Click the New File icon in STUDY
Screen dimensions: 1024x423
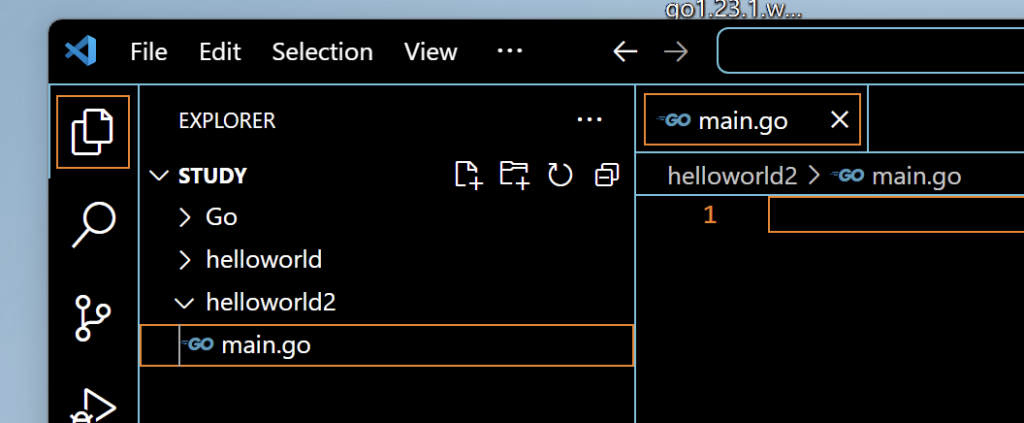tap(468, 175)
